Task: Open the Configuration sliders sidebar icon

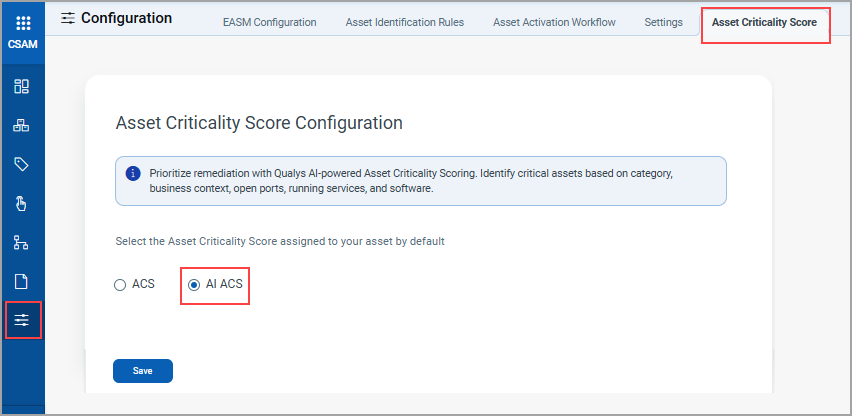Action: coord(22,320)
